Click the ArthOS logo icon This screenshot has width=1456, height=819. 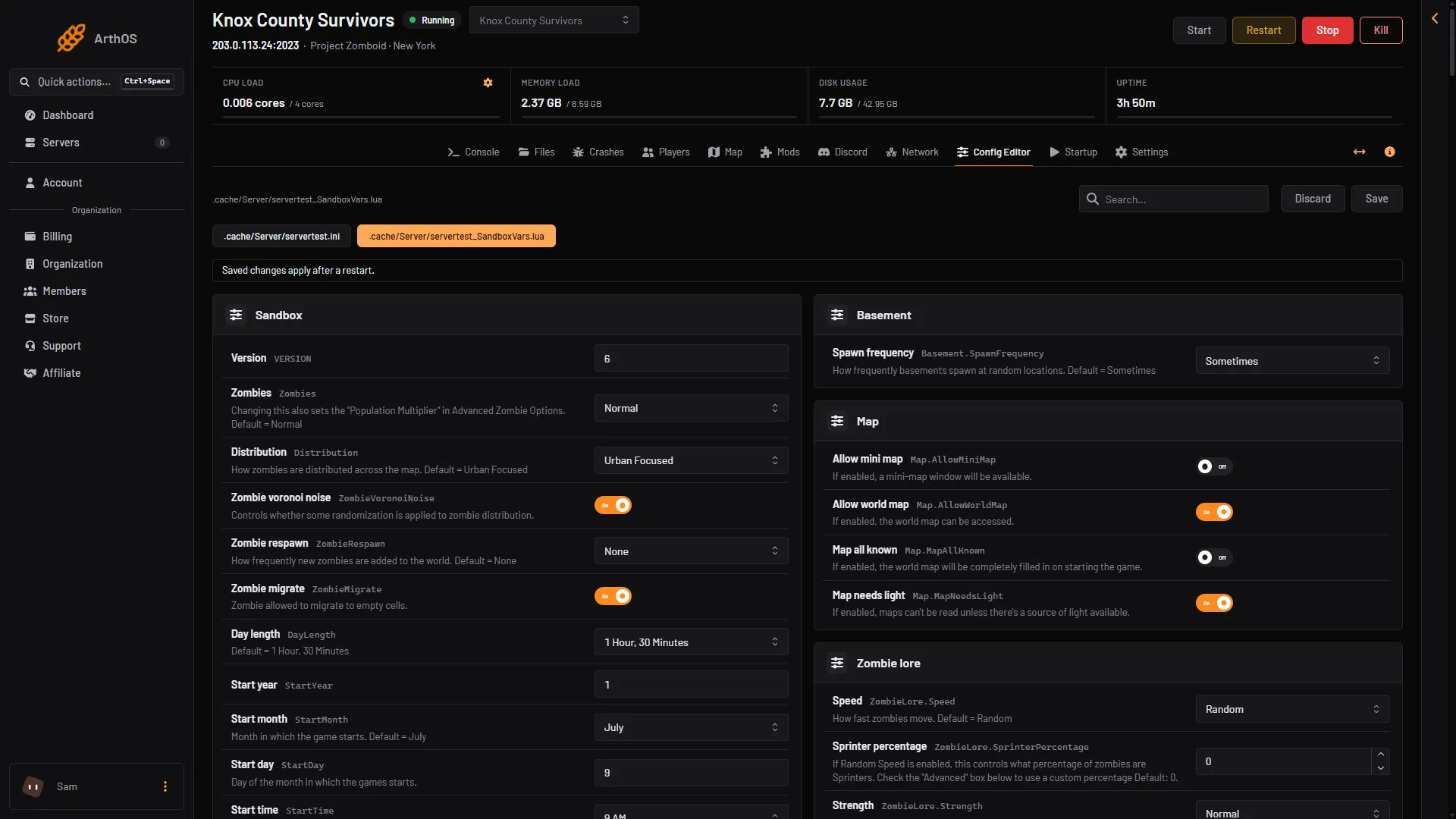71,38
